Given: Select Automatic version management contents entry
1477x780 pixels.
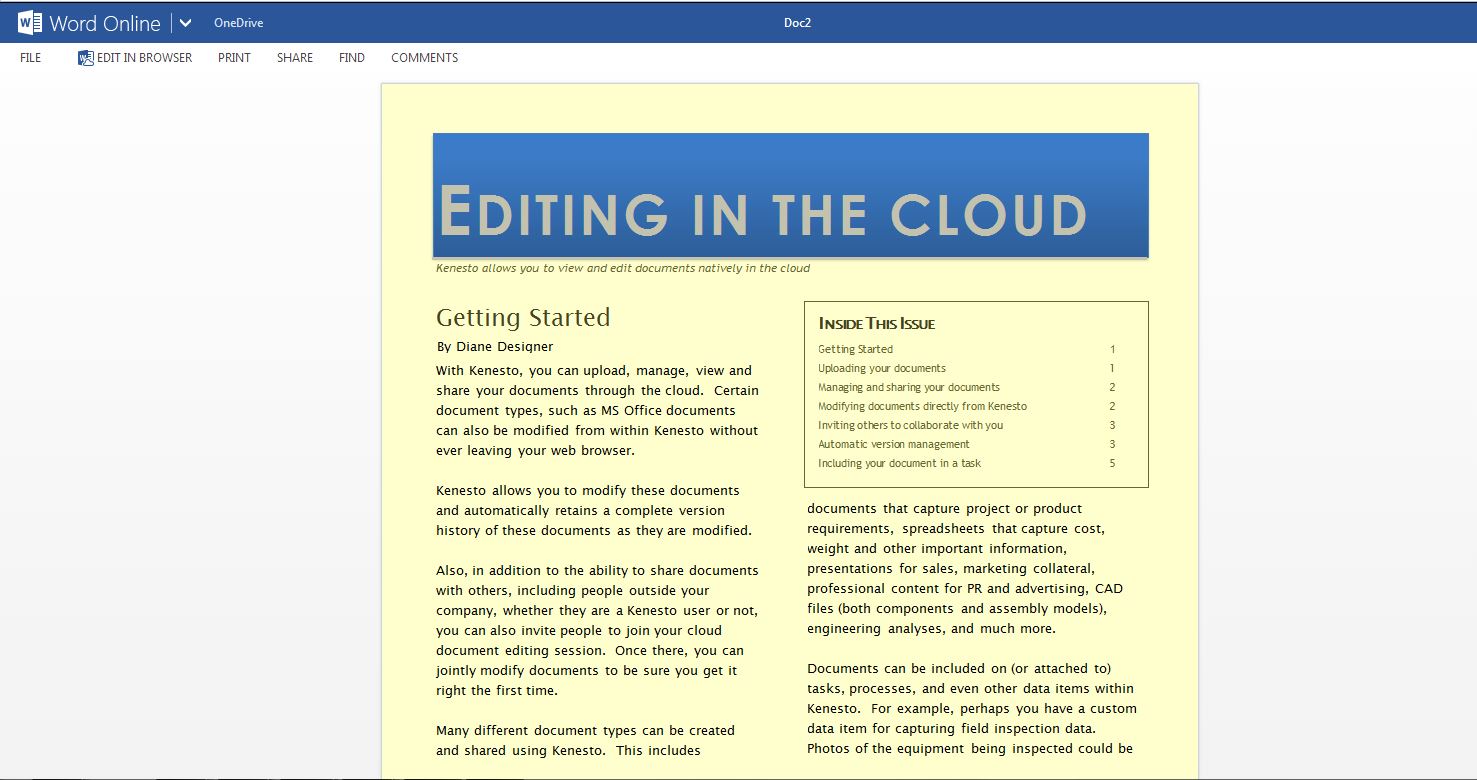Looking at the screenshot, I should [894, 444].
